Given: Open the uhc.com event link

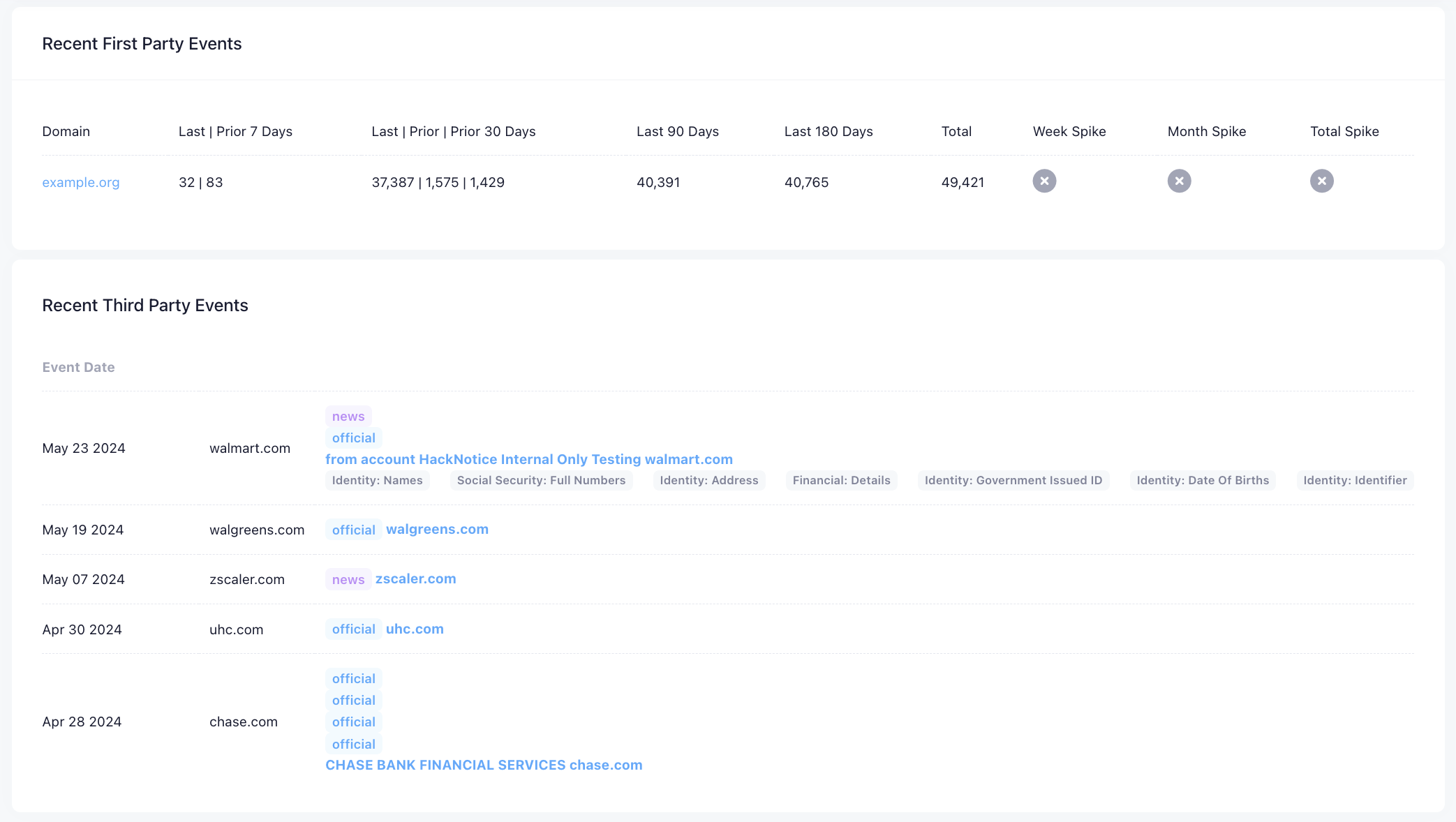Looking at the screenshot, I should point(415,629).
